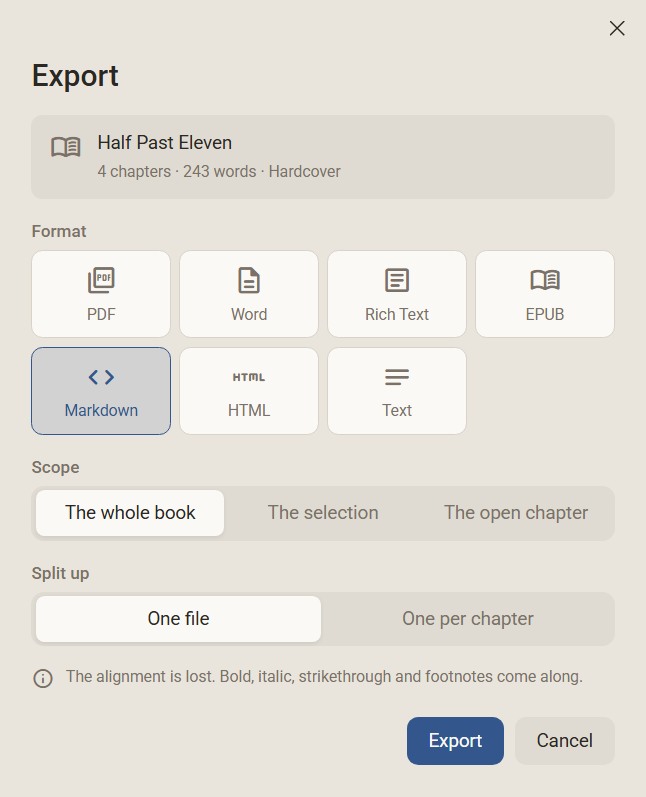Image resolution: width=646 pixels, height=797 pixels.
Task: Click the document icon in the Word format card
Action: click(x=249, y=280)
